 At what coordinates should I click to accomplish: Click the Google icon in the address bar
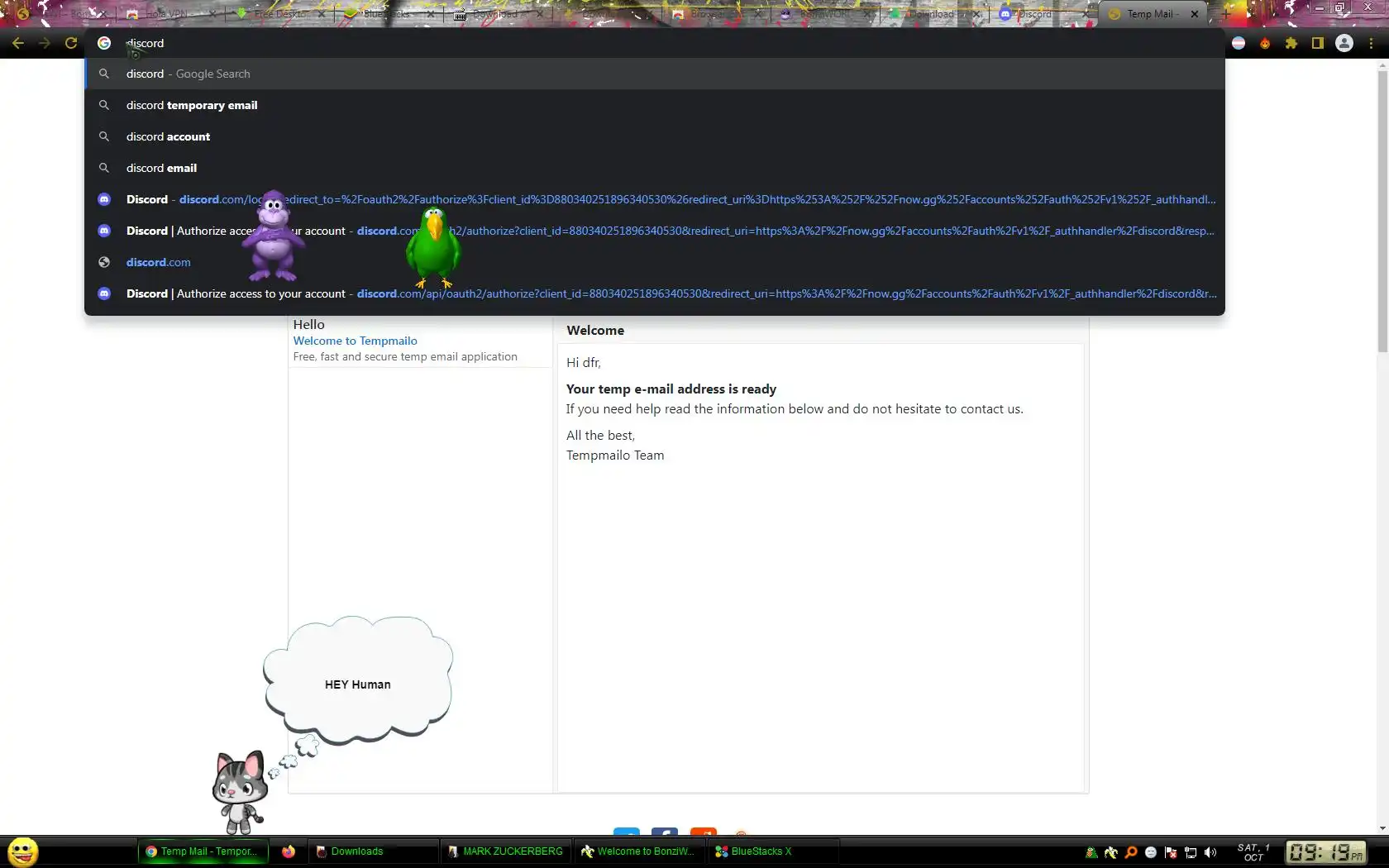104,43
